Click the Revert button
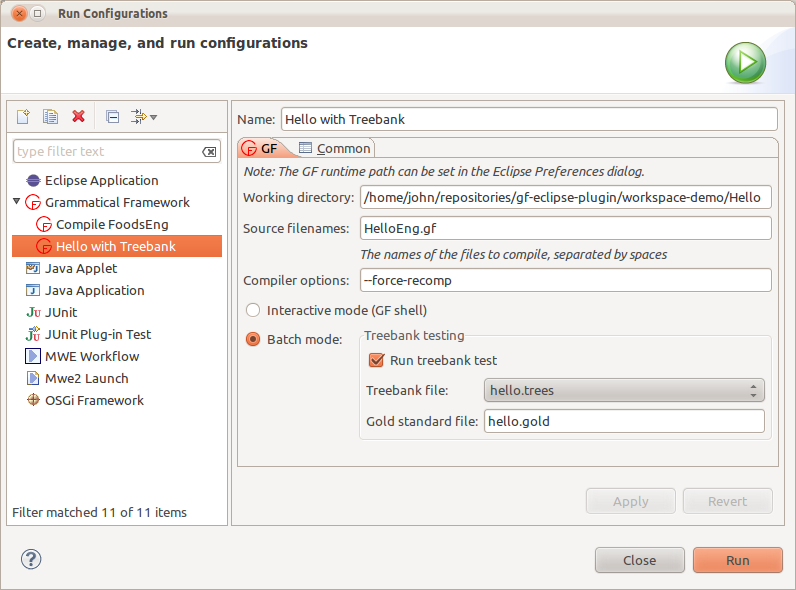 727,501
